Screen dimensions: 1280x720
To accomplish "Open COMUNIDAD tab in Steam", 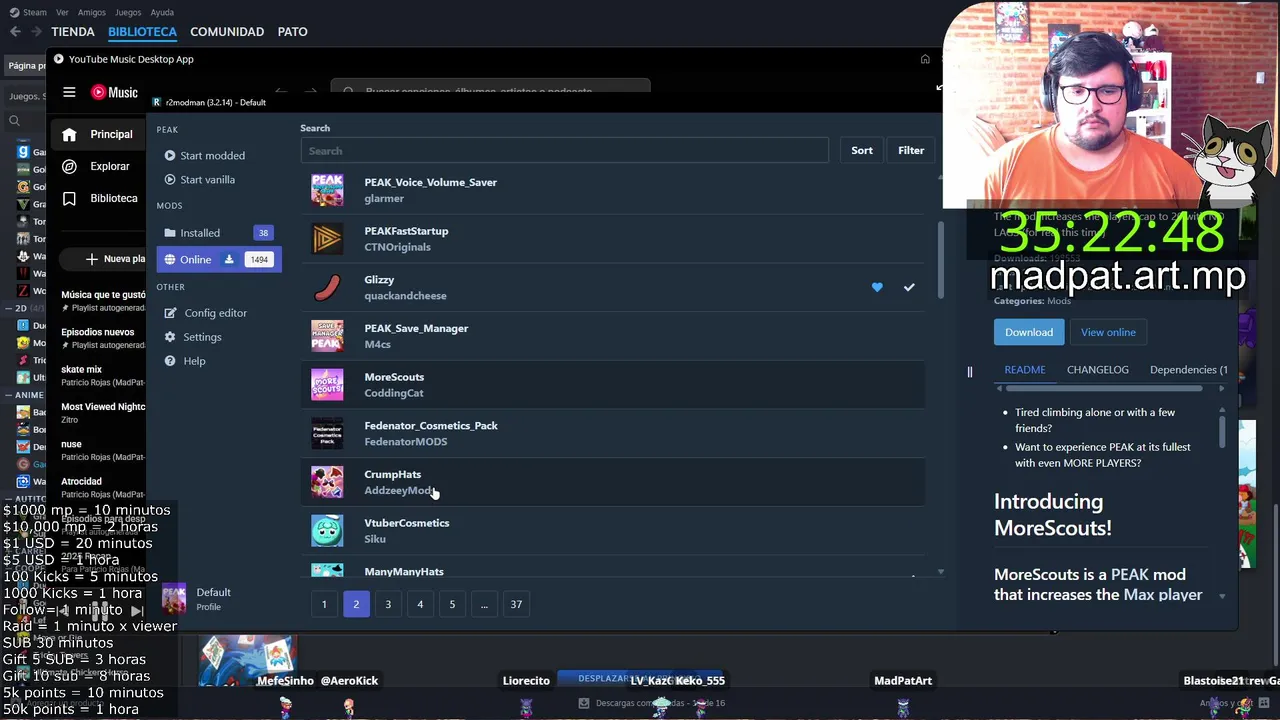I will 227,32.
